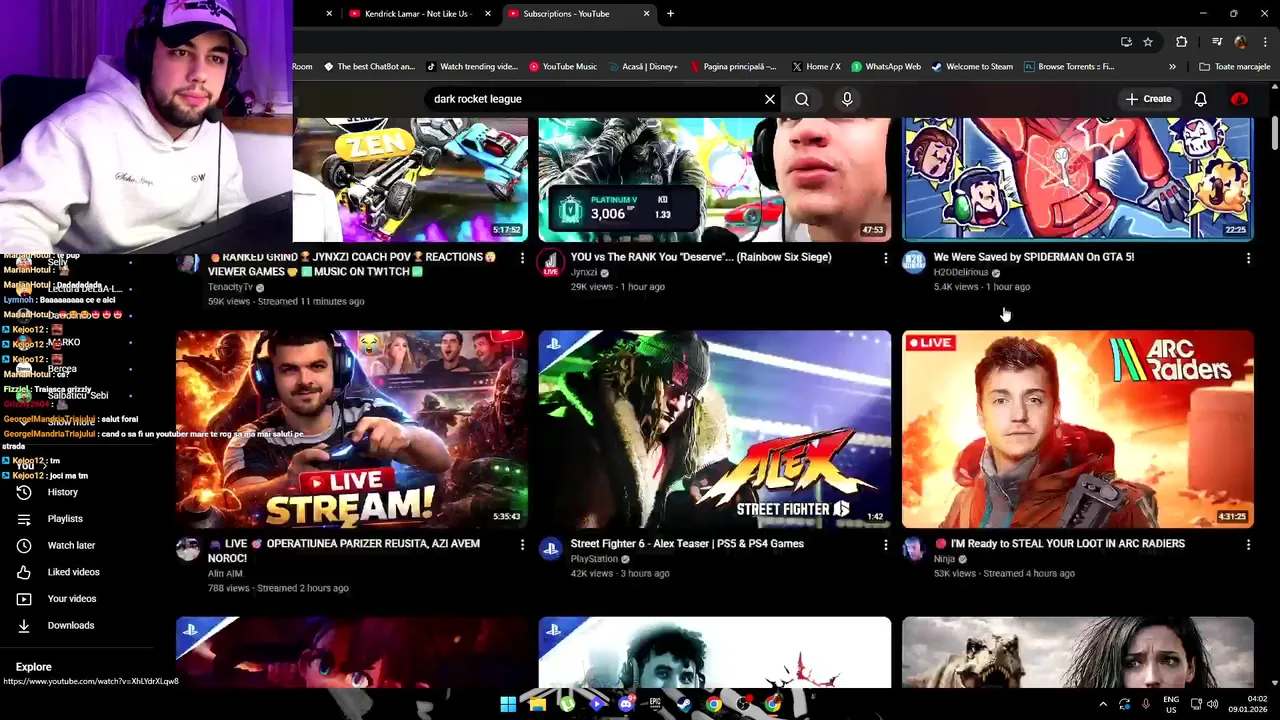Open Ninja channel avatar
1280x720 pixels.
[914, 548]
